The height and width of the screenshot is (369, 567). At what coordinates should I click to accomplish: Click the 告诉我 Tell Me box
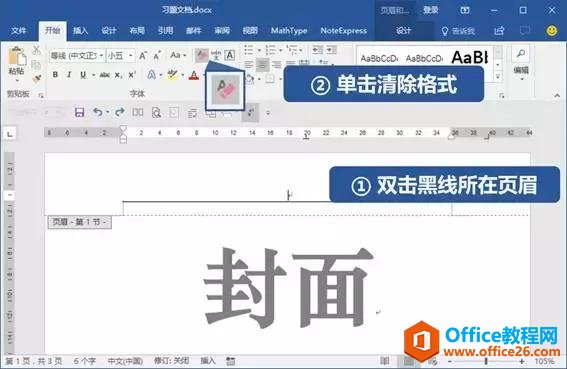pos(459,31)
